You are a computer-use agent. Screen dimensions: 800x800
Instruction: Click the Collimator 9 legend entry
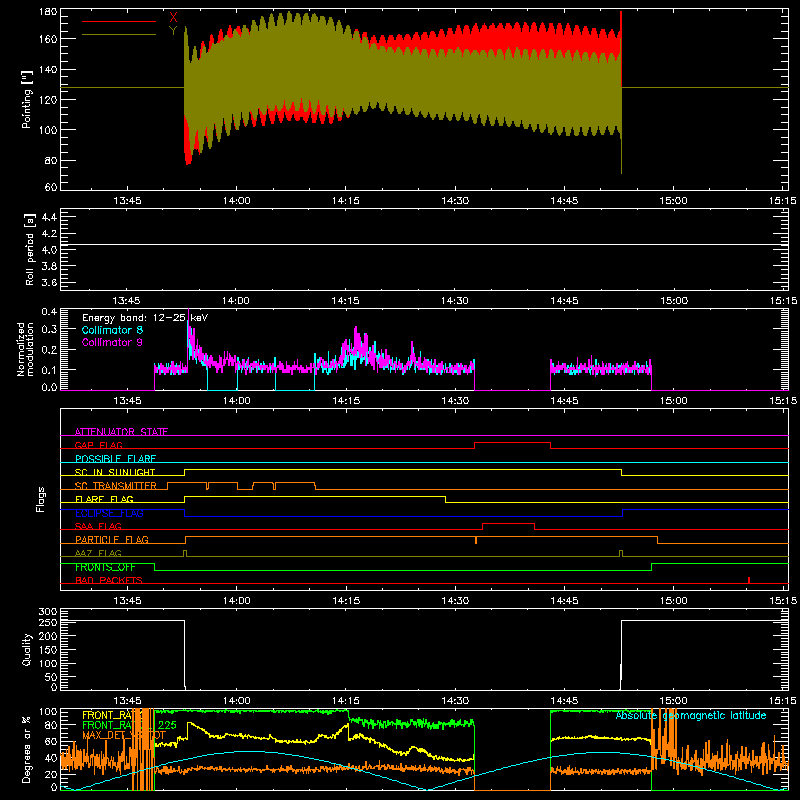[112, 342]
